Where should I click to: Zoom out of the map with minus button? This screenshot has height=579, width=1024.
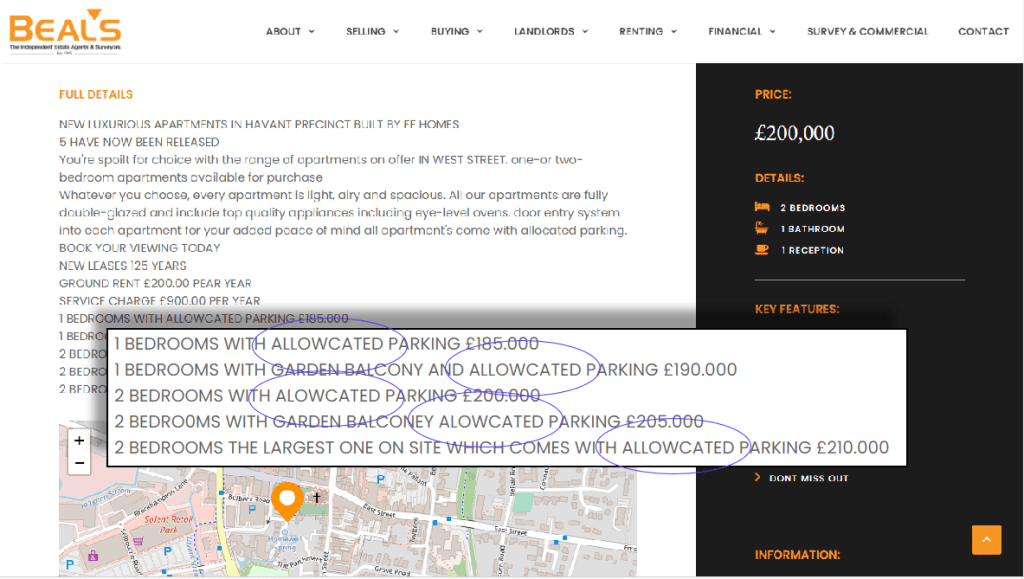coord(79,463)
